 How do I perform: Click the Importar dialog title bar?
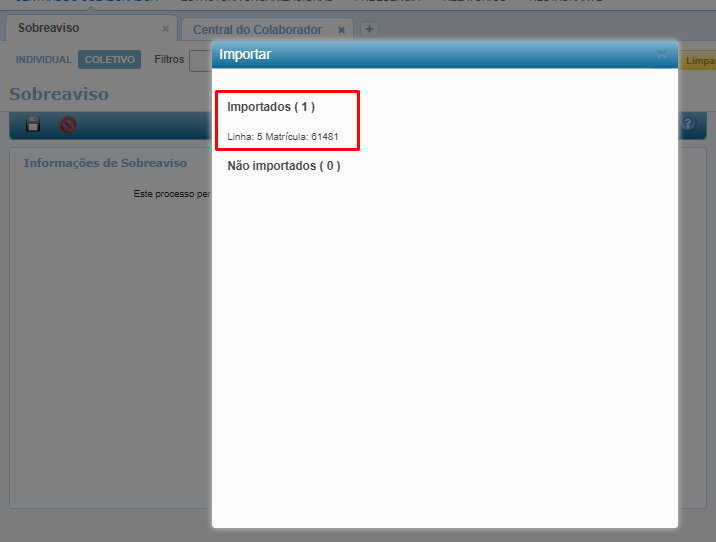point(445,54)
